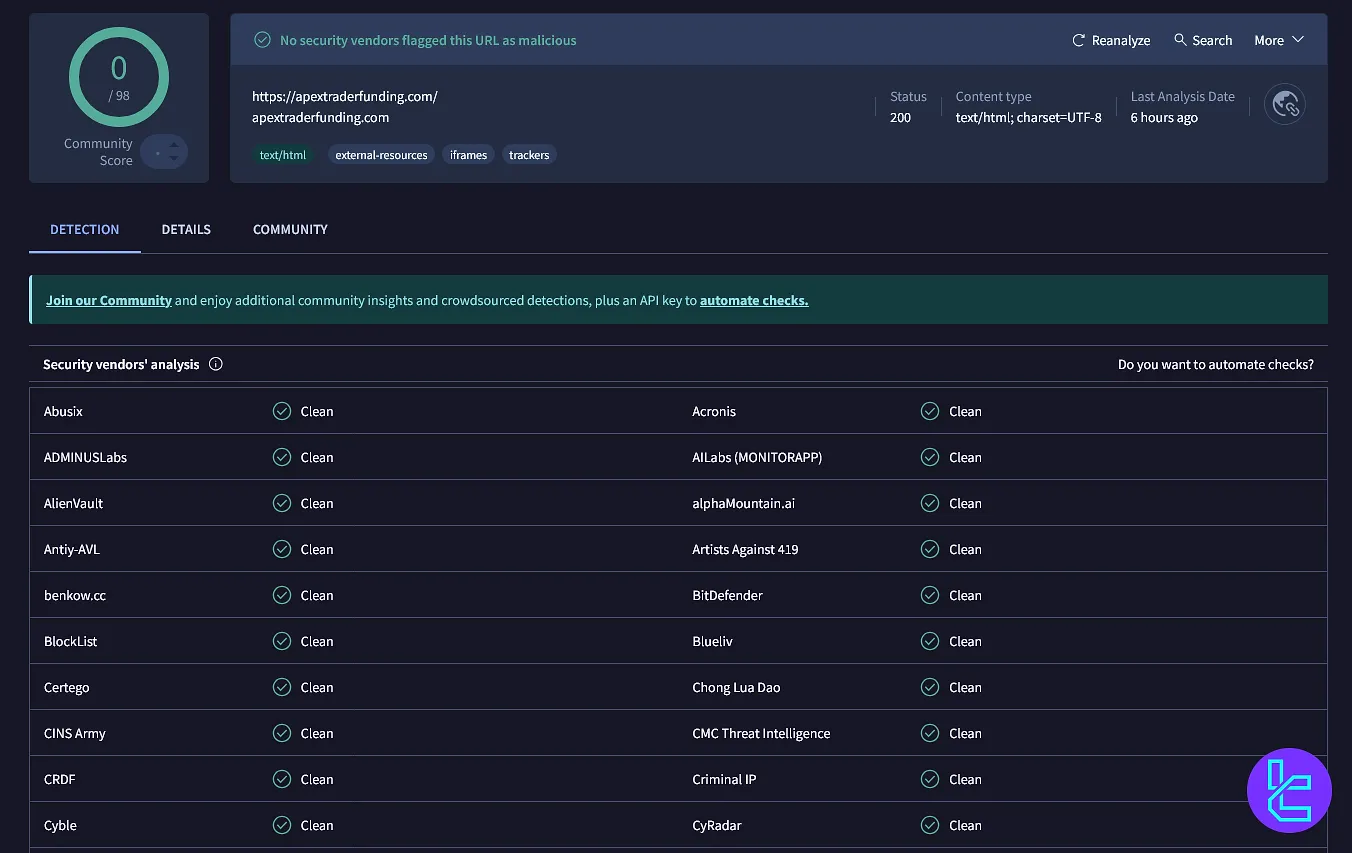Click the info icon beside Security vendors' analysis
Screen dimensions: 1352x853
point(216,364)
